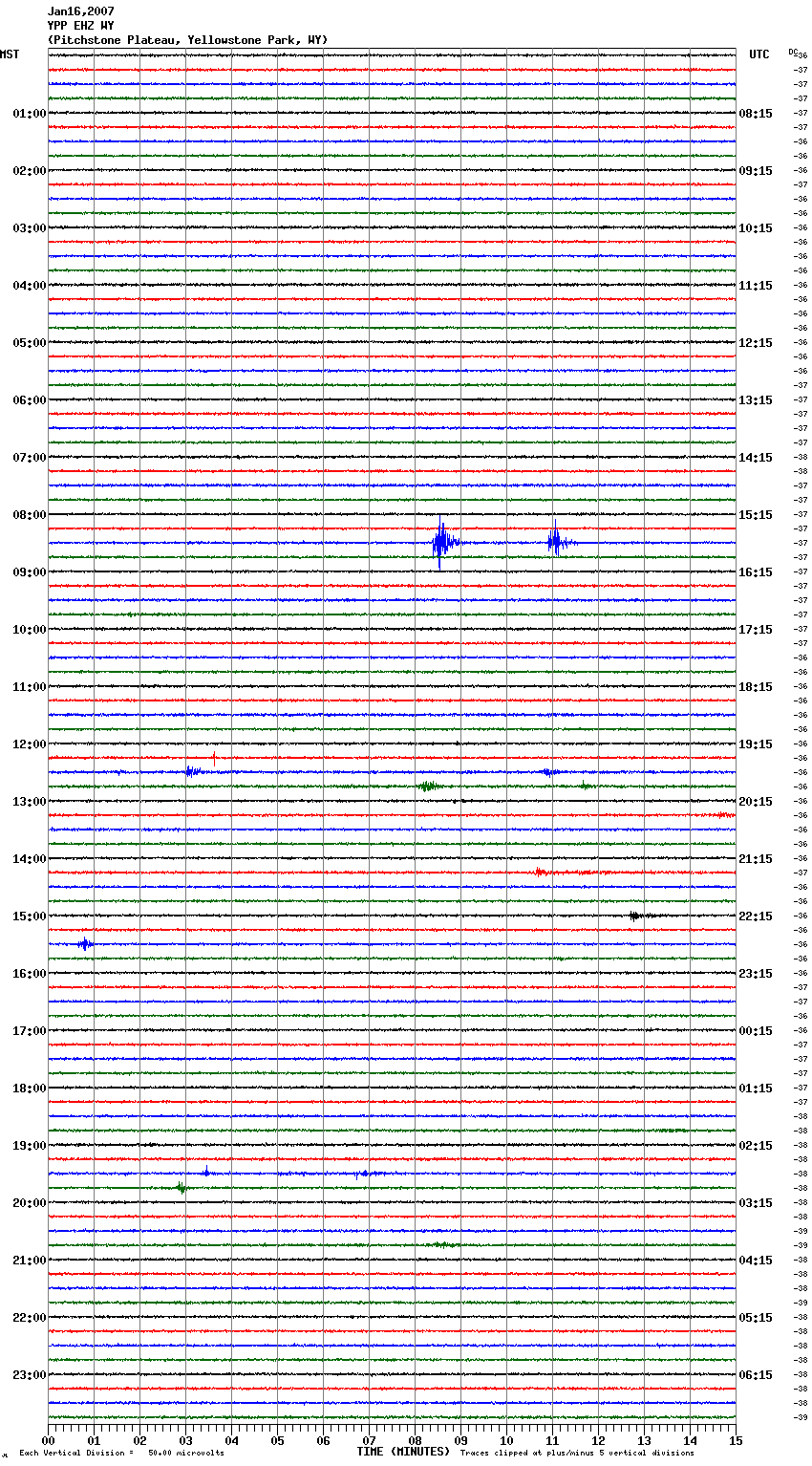The height and width of the screenshot is (1466, 812).
Task: Click the 22:15 UTC time label
Action: pyautogui.click(x=756, y=916)
